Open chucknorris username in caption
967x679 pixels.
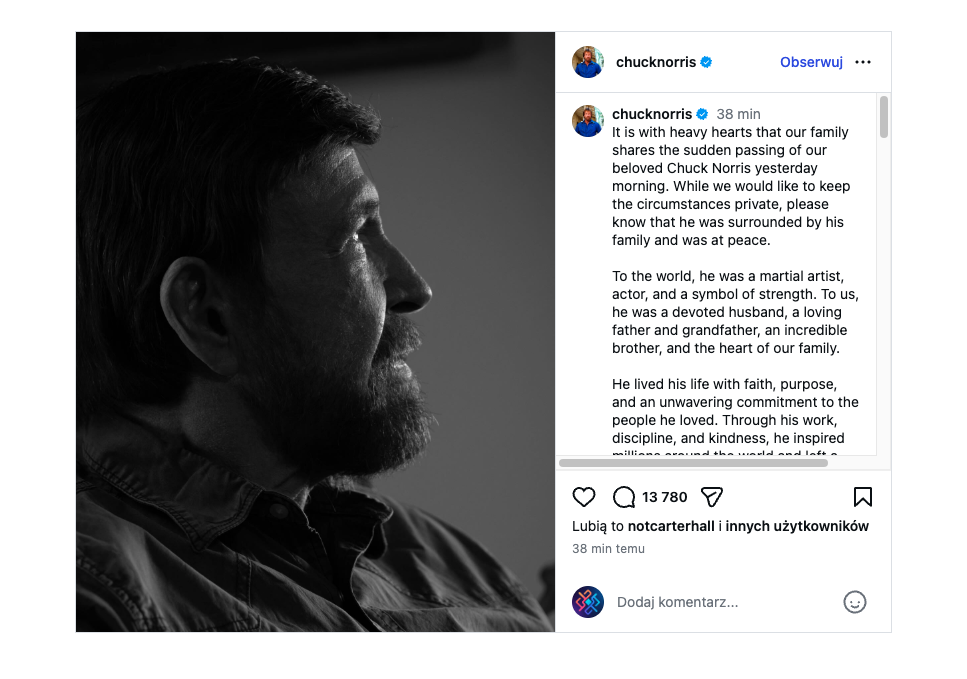pos(652,114)
